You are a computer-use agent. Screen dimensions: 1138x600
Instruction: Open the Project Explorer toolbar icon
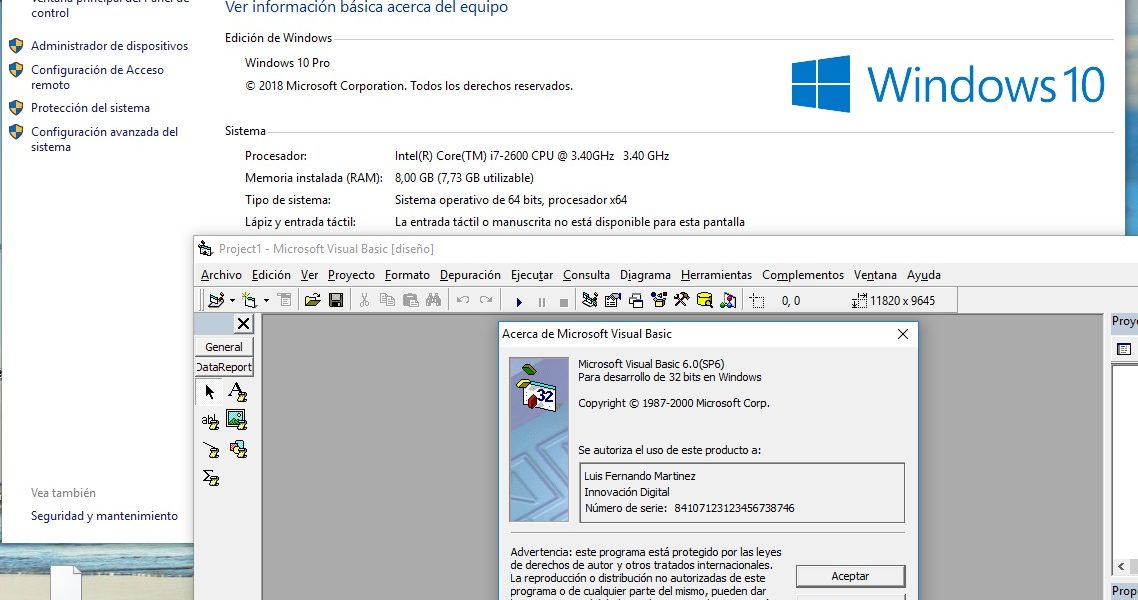point(589,300)
